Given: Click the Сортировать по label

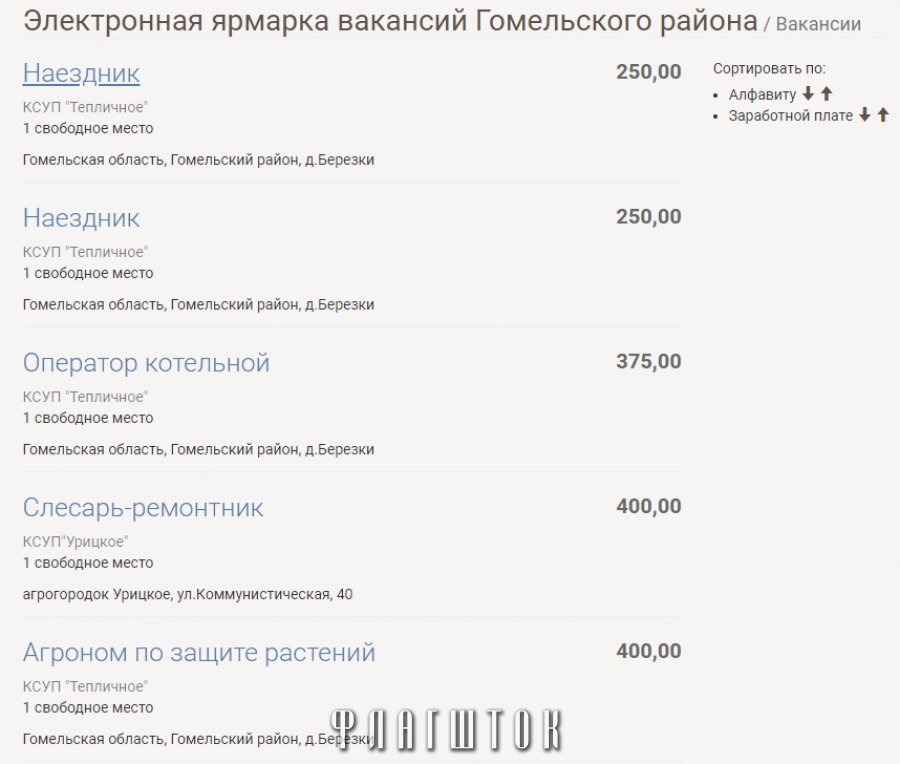Looking at the screenshot, I should click(769, 69).
